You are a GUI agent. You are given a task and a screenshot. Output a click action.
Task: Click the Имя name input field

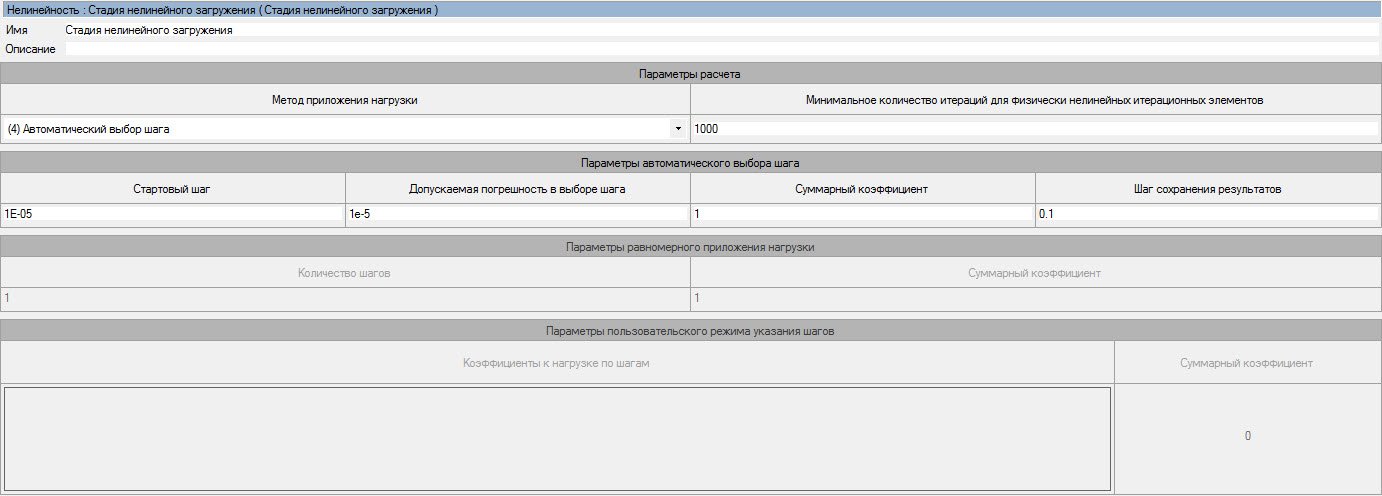(720, 30)
